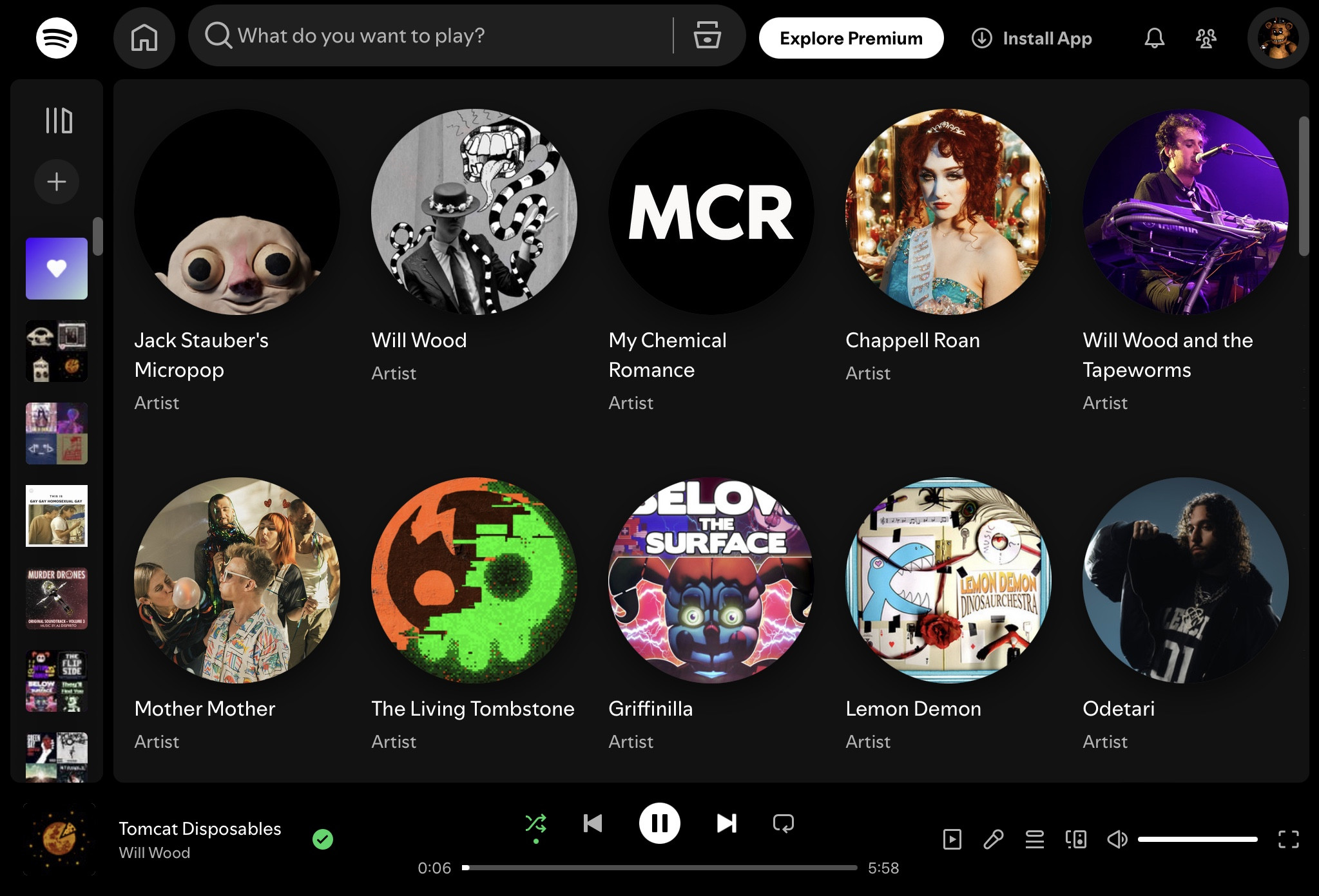This screenshot has width=1319, height=896.
Task: Click the Odetari name text
Action: click(x=1119, y=709)
